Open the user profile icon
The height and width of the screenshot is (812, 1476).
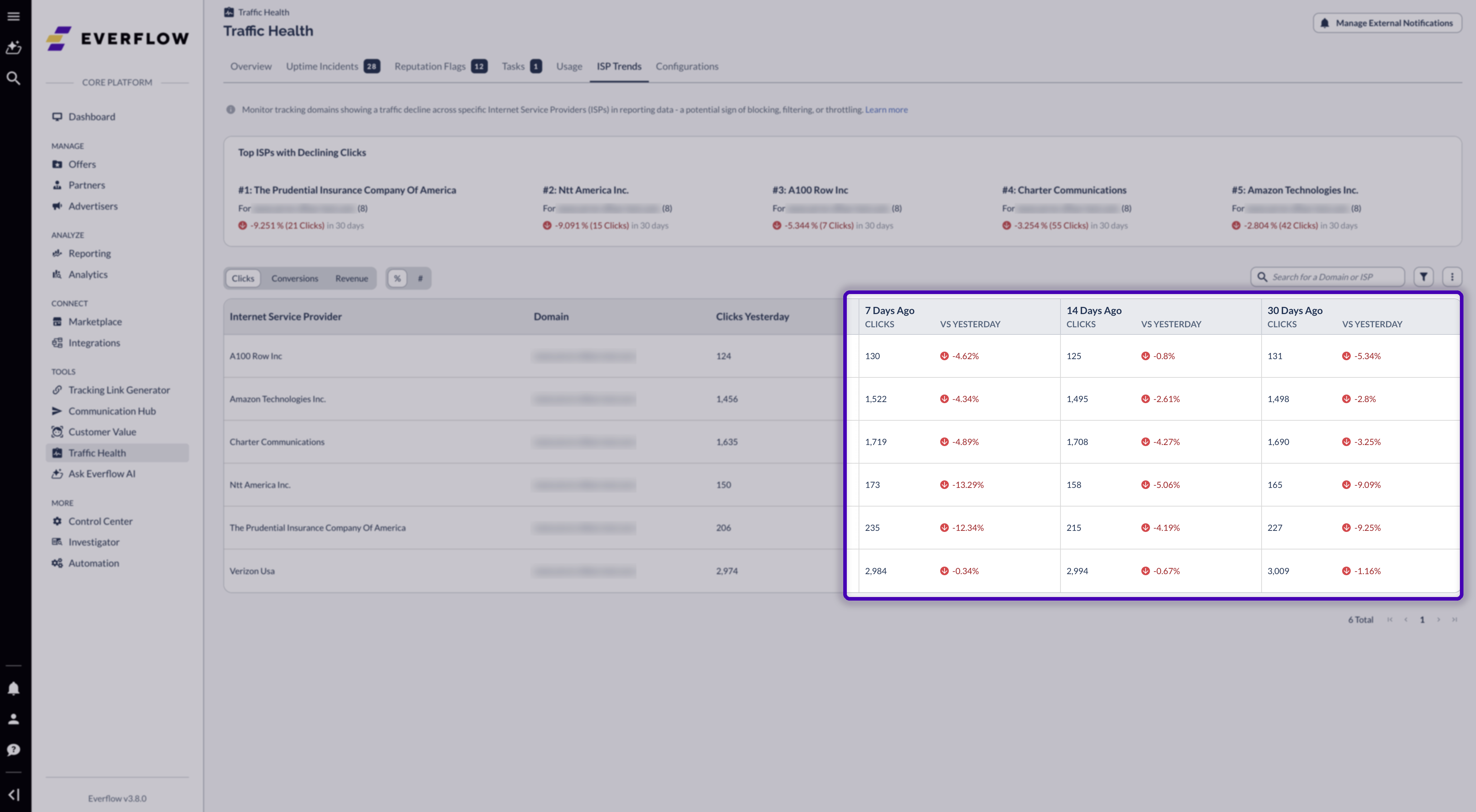(x=13, y=719)
